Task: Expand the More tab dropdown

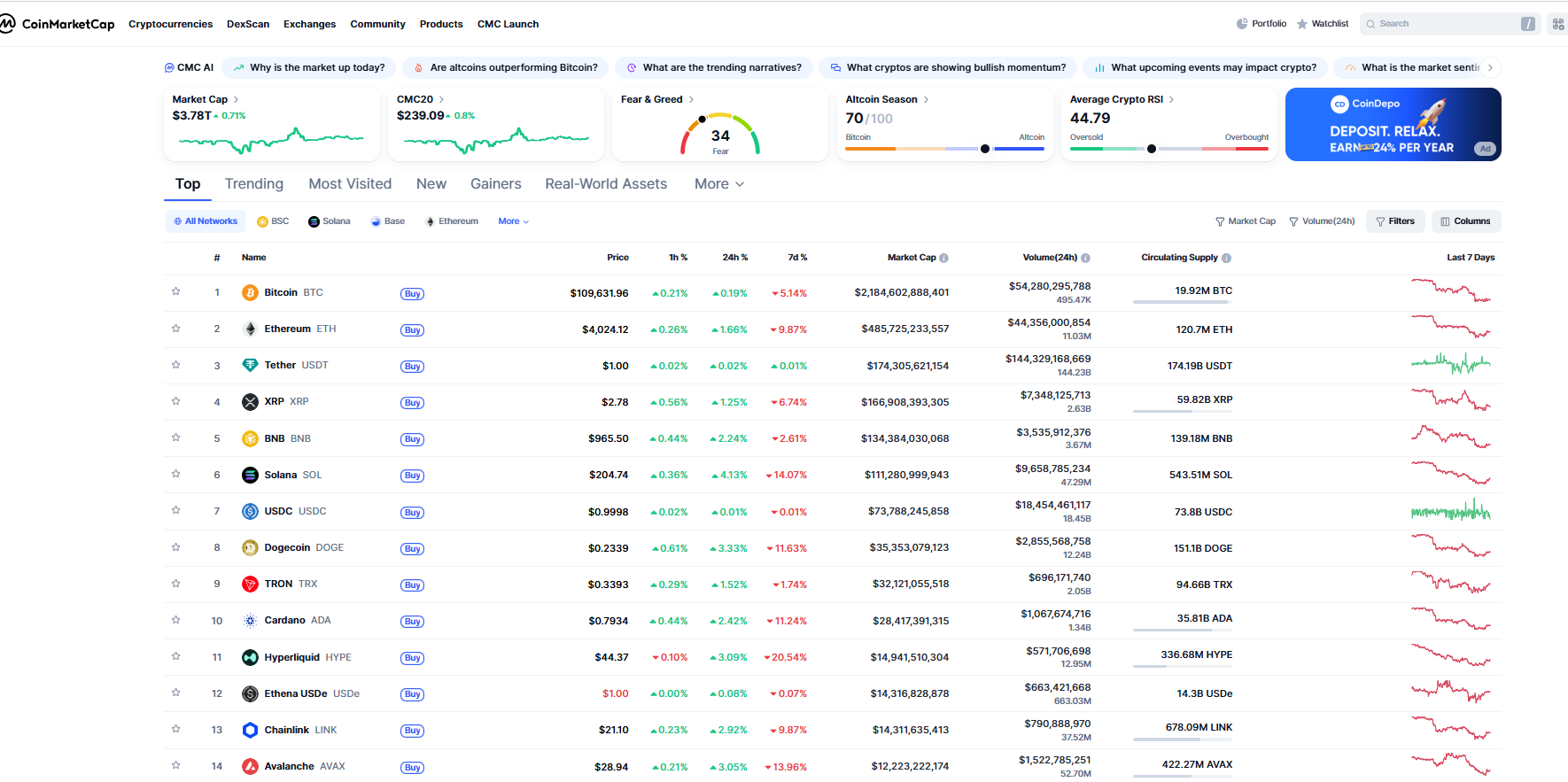Action: point(718,183)
